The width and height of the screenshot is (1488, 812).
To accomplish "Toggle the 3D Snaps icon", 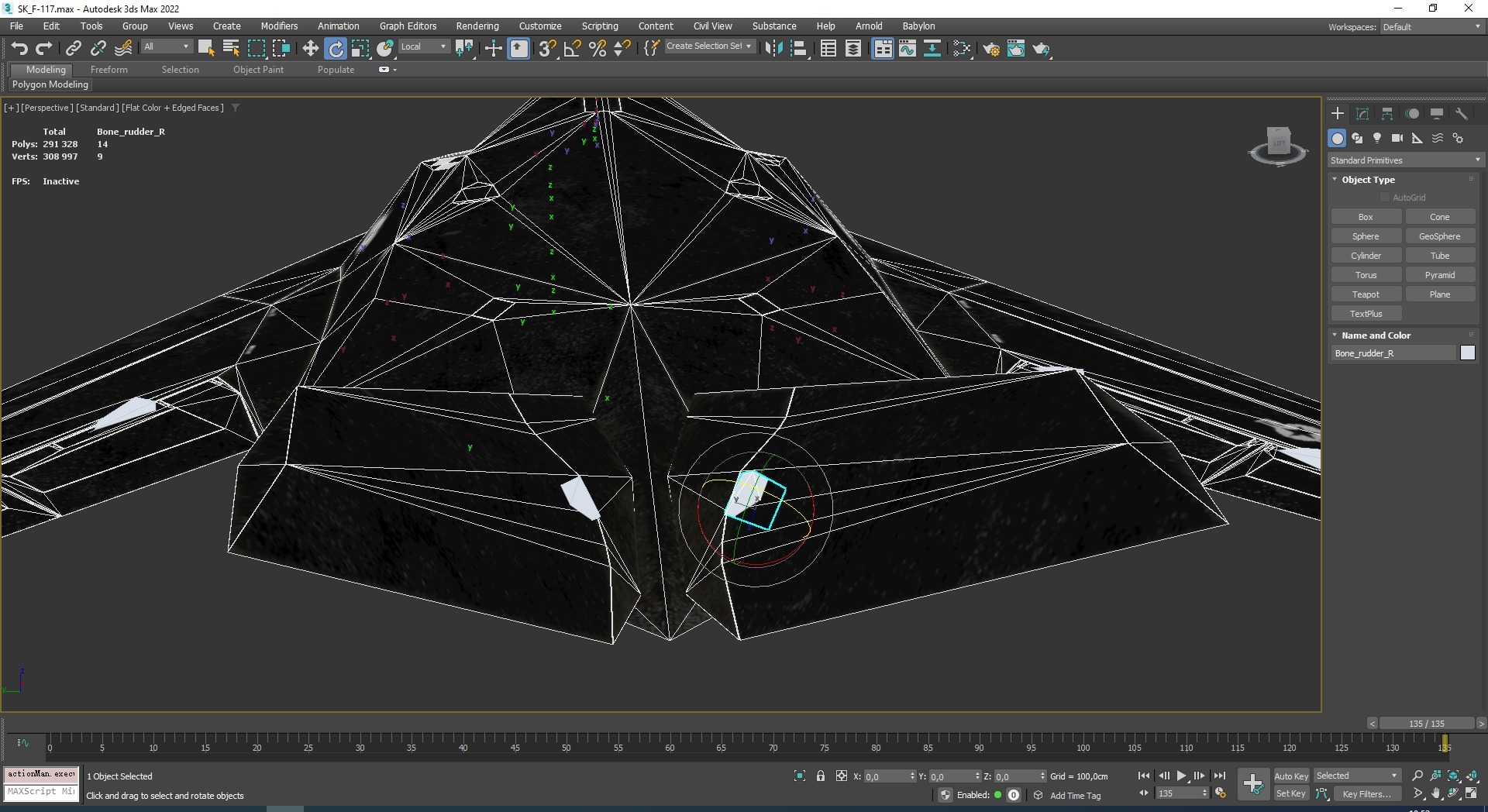I will (x=547, y=49).
